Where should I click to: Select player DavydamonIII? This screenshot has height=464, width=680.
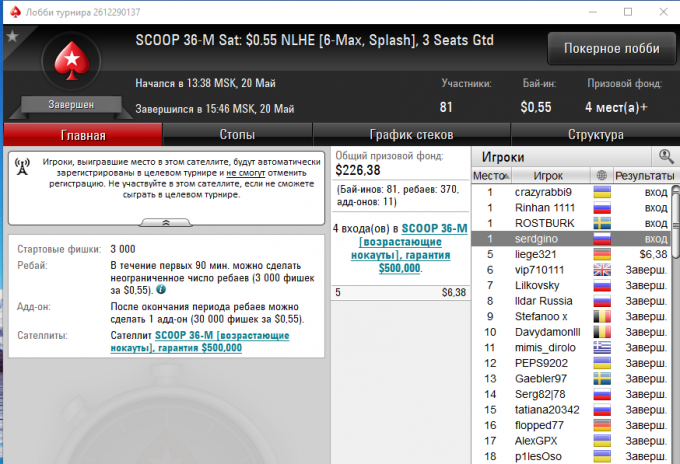coord(571,332)
